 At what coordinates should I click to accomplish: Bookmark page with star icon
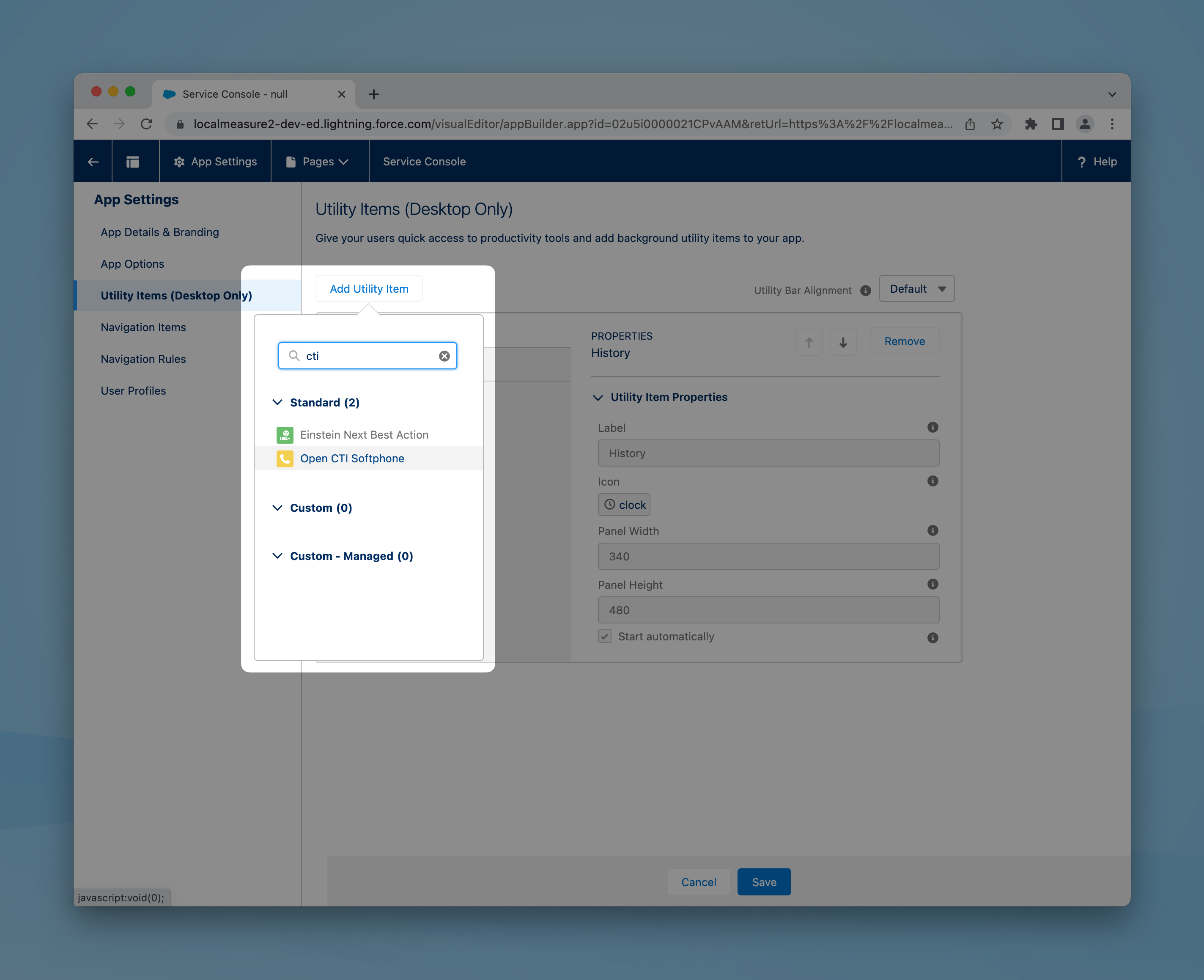pos(997,124)
